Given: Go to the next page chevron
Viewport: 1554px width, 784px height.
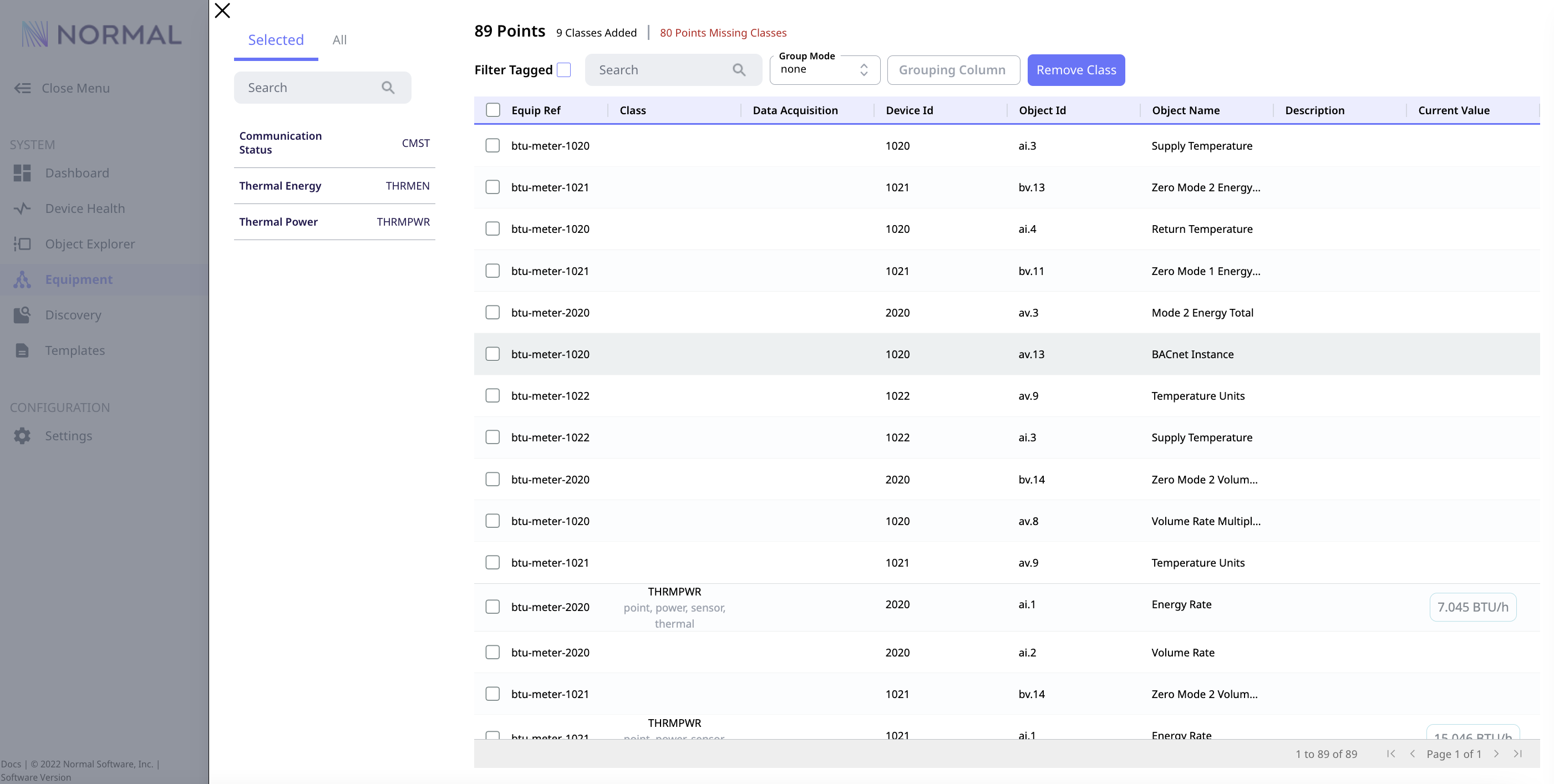Looking at the screenshot, I should point(1496,754).
